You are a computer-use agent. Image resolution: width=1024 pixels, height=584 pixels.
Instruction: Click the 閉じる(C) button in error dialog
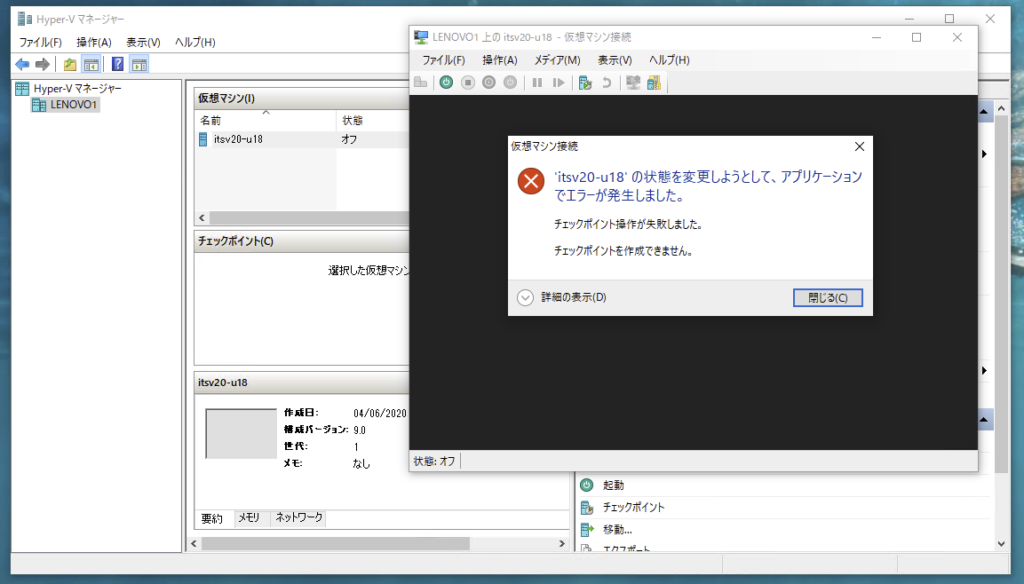827,298
